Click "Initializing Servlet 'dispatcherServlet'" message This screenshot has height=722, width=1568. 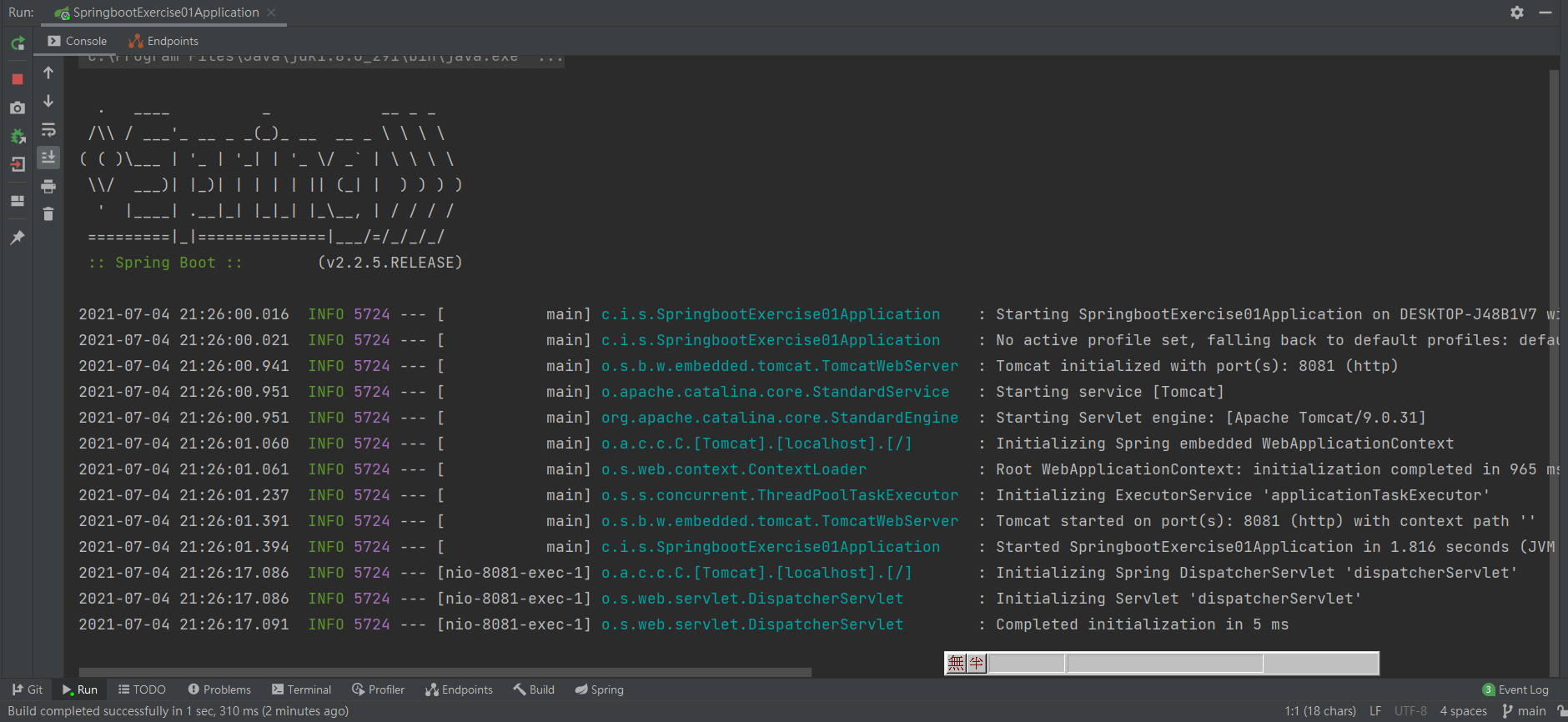click(1179, 599)
